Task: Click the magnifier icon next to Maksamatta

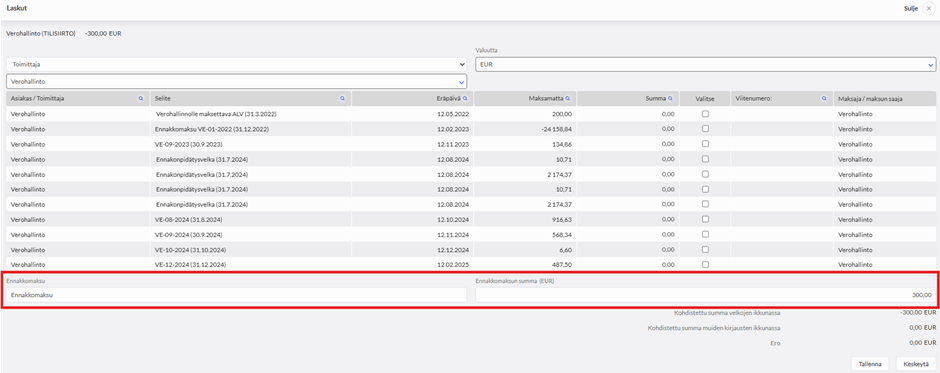Action: tap(568, 98)
